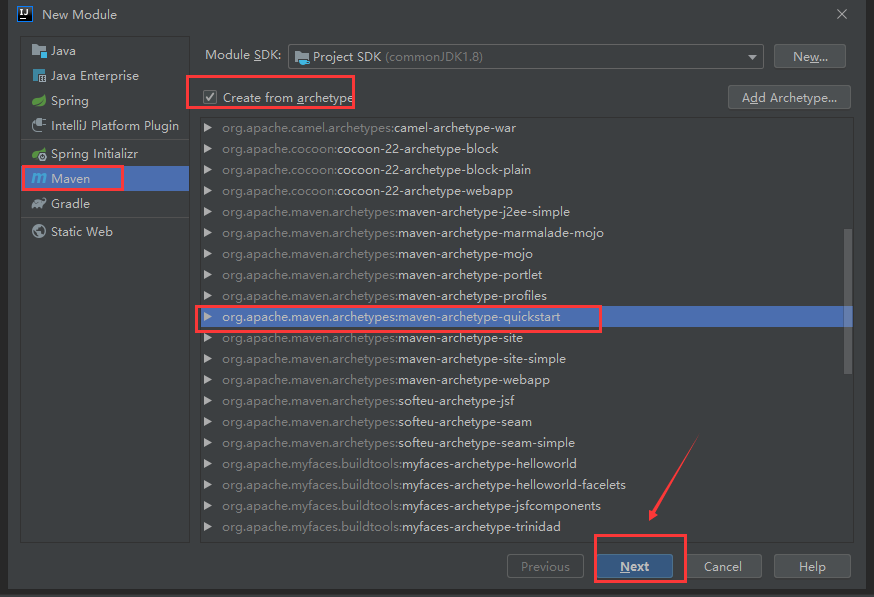Select Java module type

(105, 51)
